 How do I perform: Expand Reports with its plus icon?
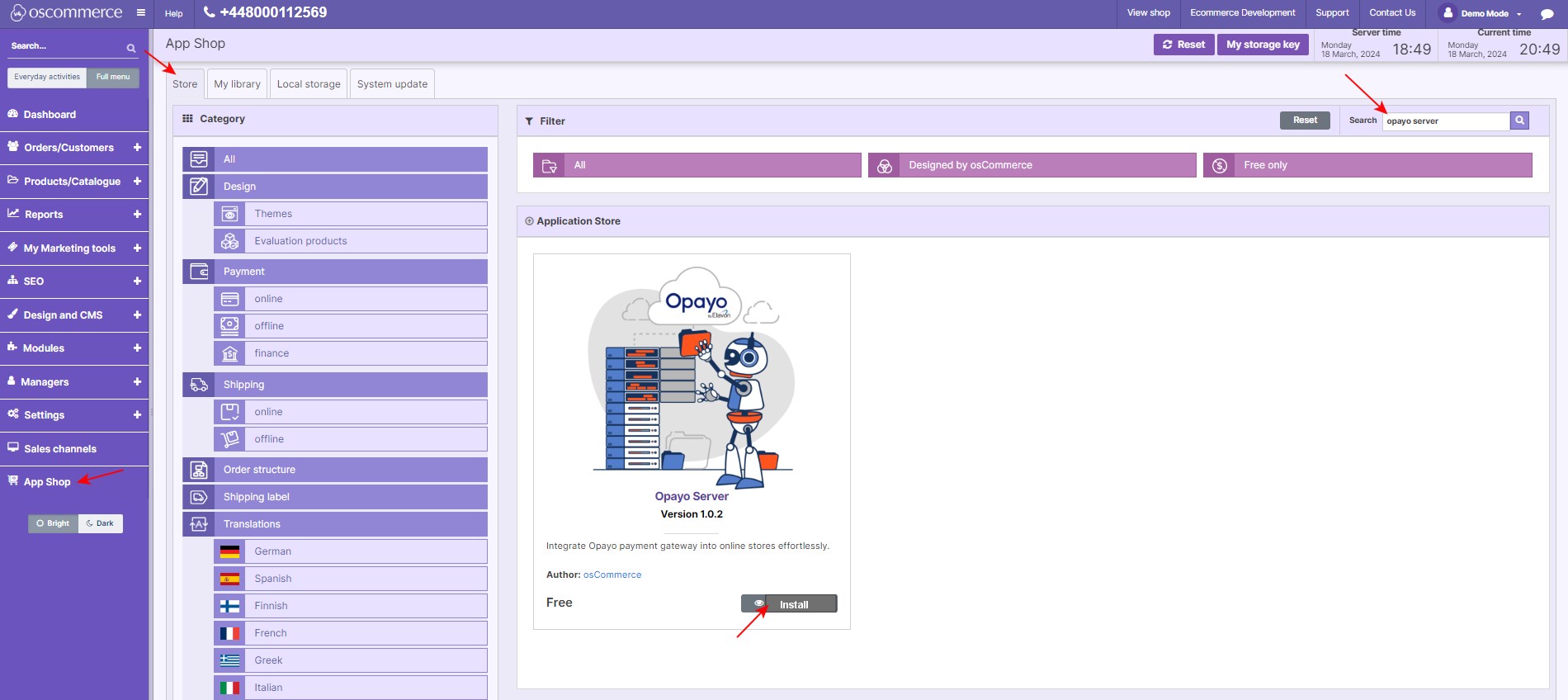pos(137,214)
